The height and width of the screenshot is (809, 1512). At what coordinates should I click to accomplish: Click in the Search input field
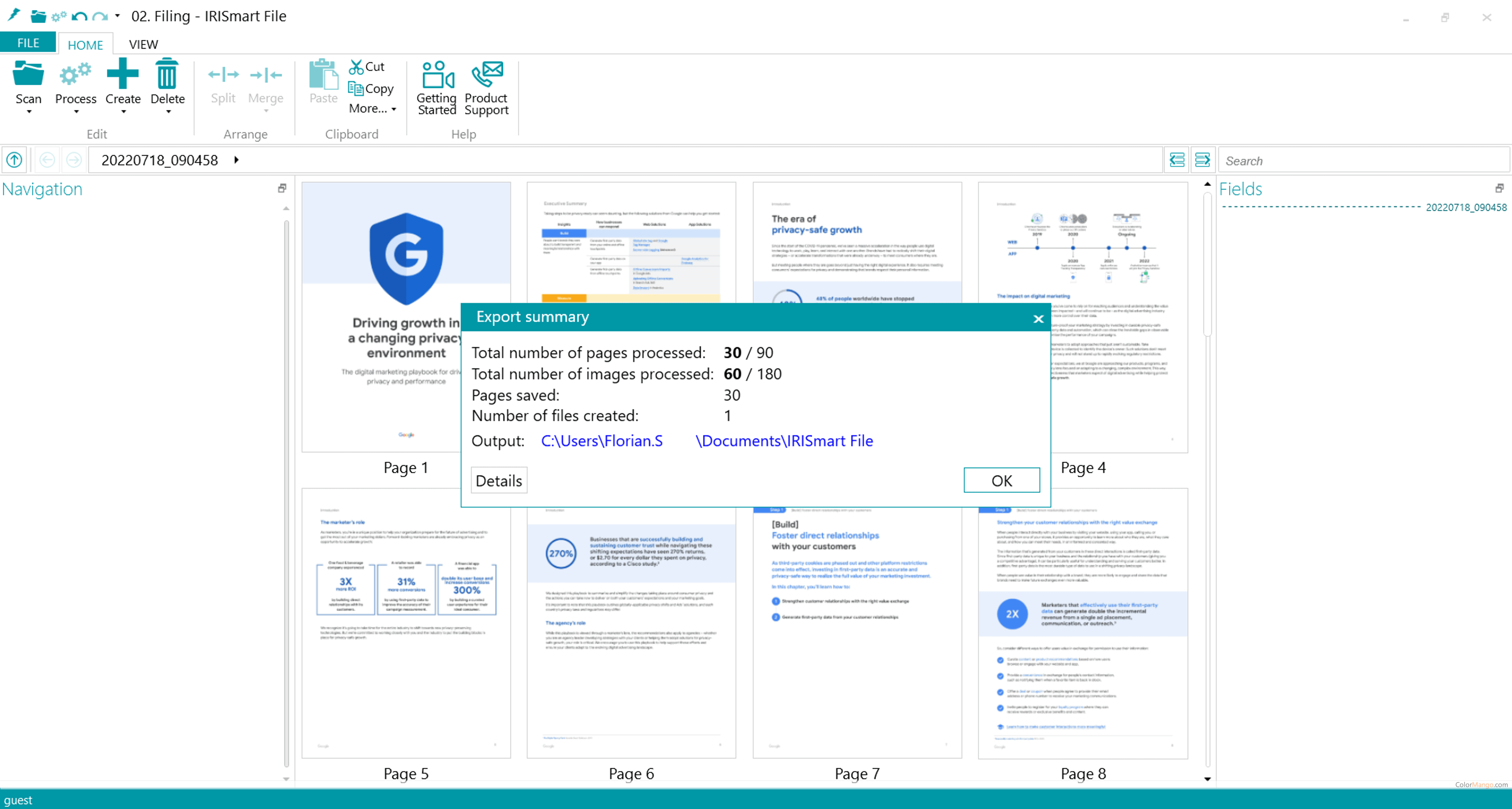[1362, 161]
